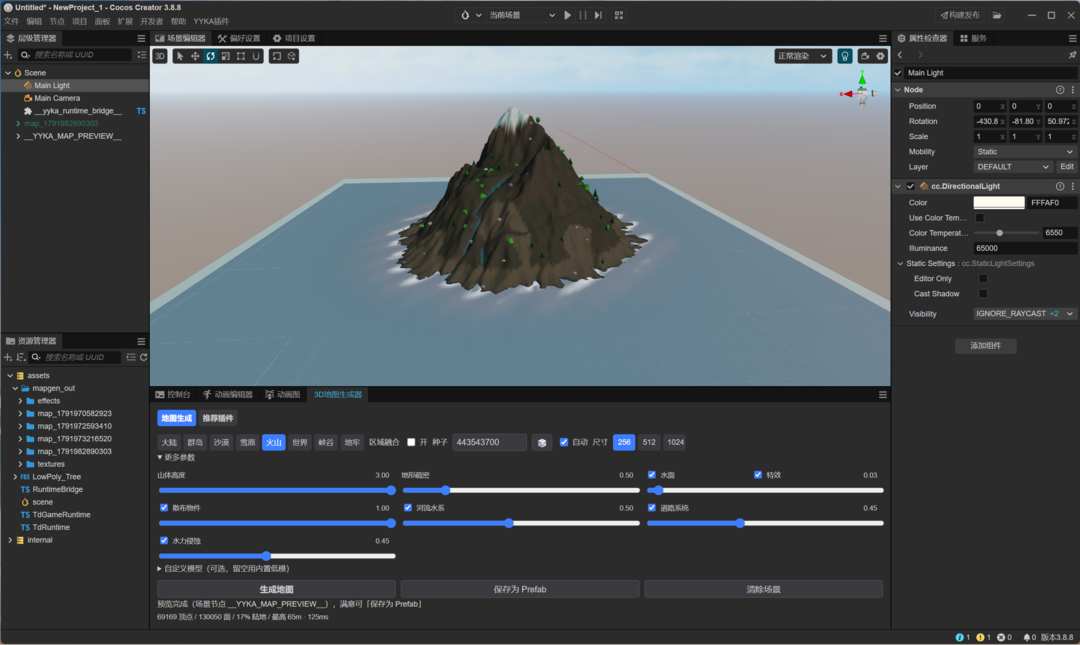
Task: Enable the Cast Shadow checkbox
Action: [x=983, y=294]
